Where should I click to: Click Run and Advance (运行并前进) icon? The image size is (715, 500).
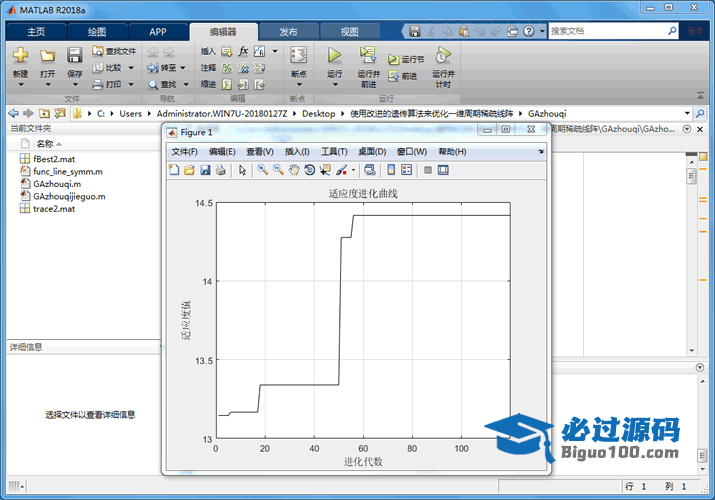point(368,55)
